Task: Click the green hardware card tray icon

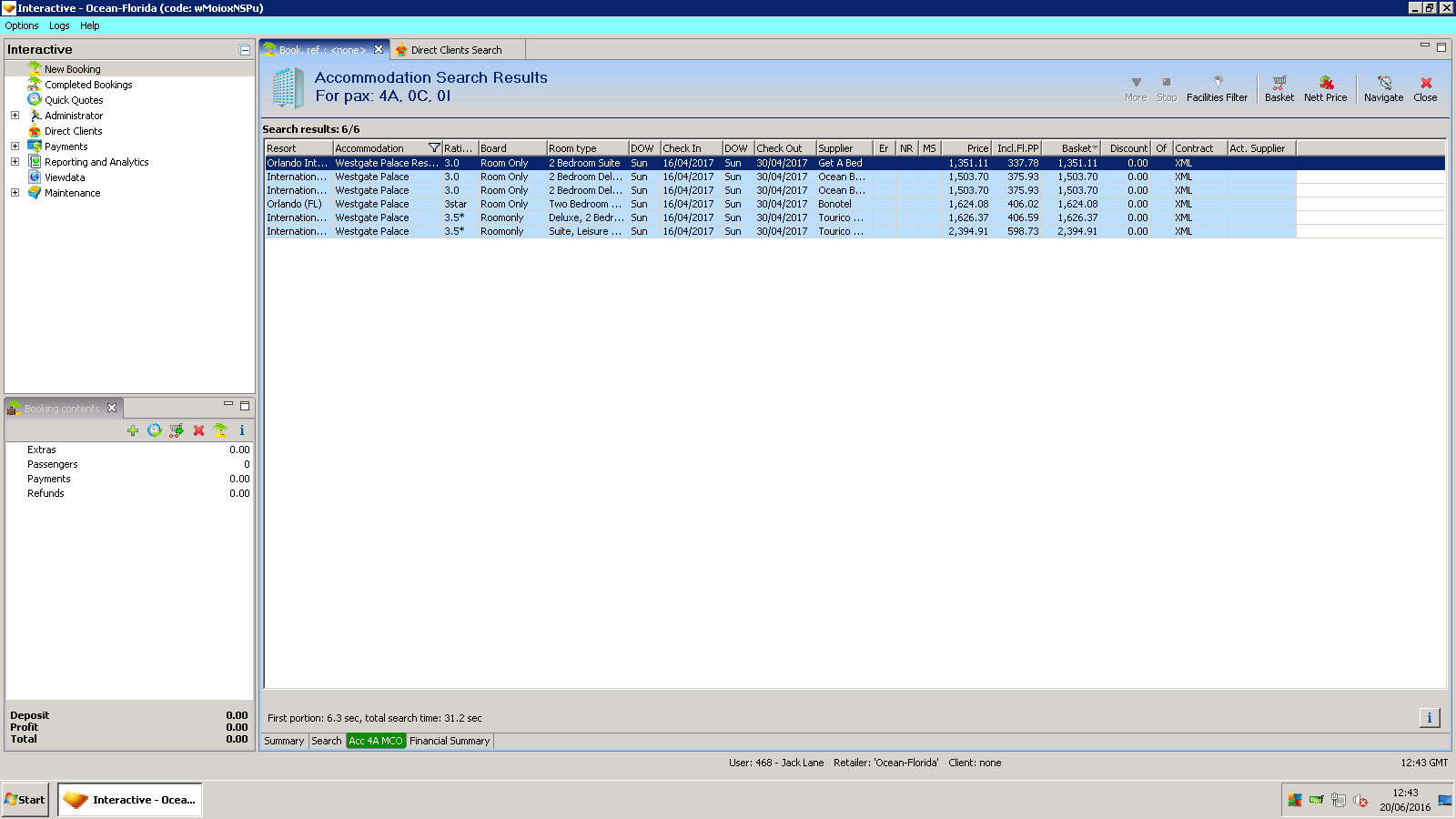Action: point(1317,801)
